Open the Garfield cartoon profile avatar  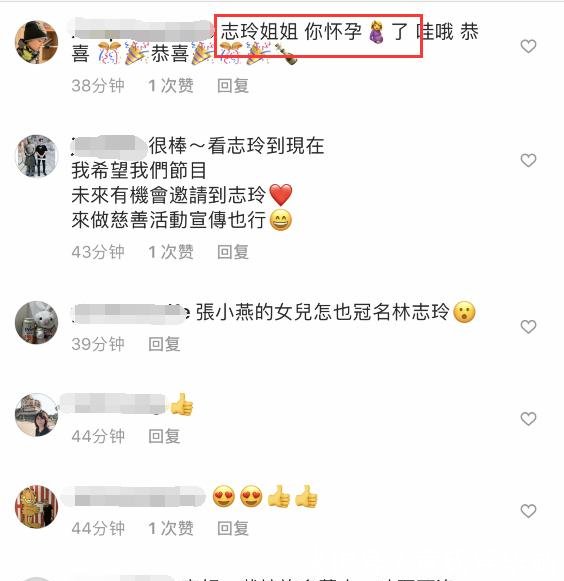point(36,507)
